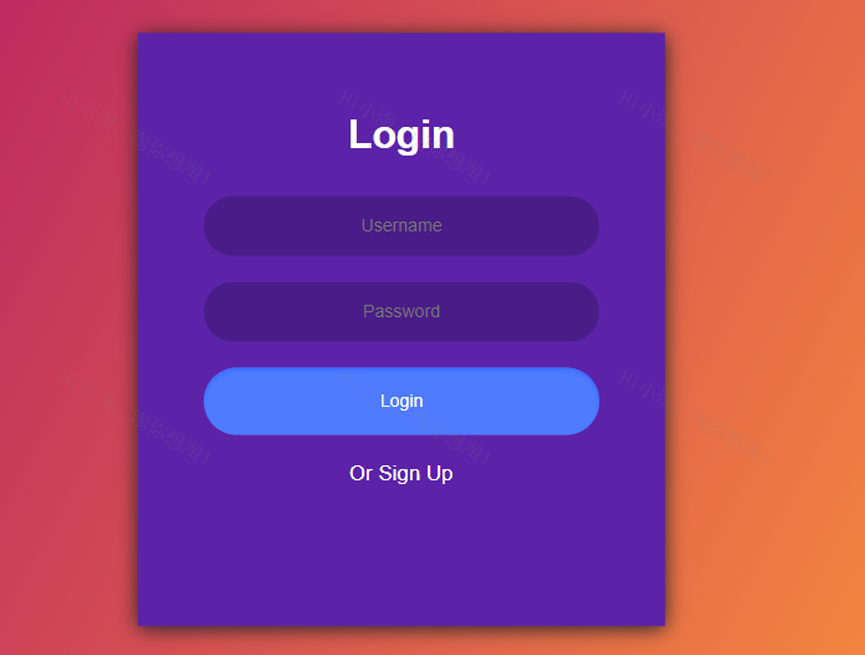
Task: Select the Password placeholder text
Action: click(x=401, y=312)
